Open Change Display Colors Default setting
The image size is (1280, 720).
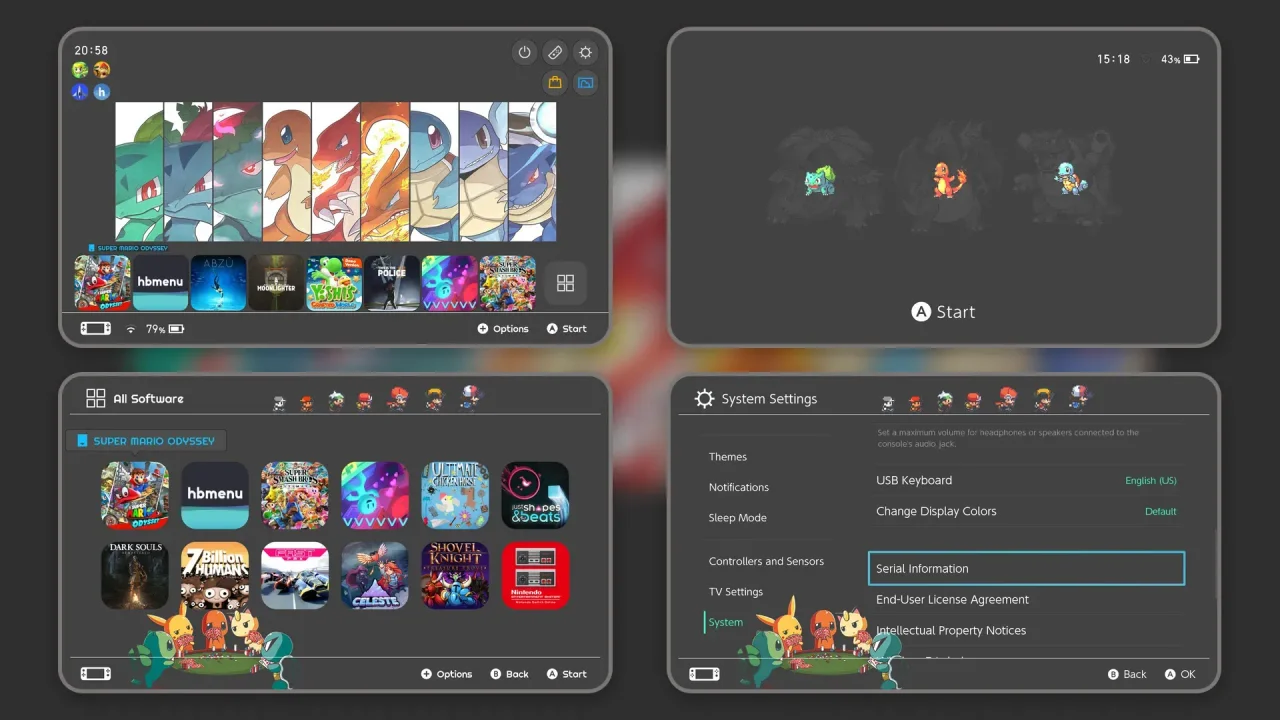1026,511
